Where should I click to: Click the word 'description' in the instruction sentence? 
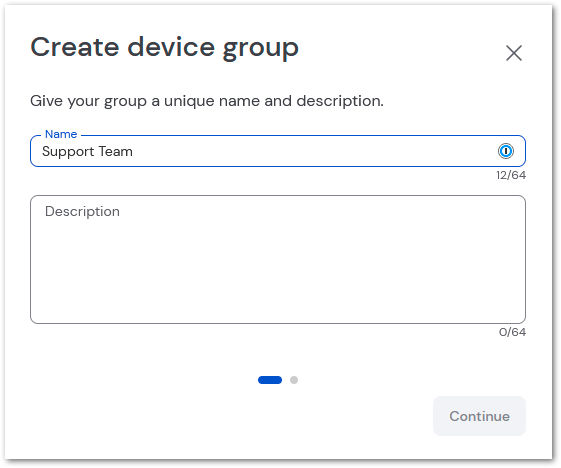click(x=340, y=101)
